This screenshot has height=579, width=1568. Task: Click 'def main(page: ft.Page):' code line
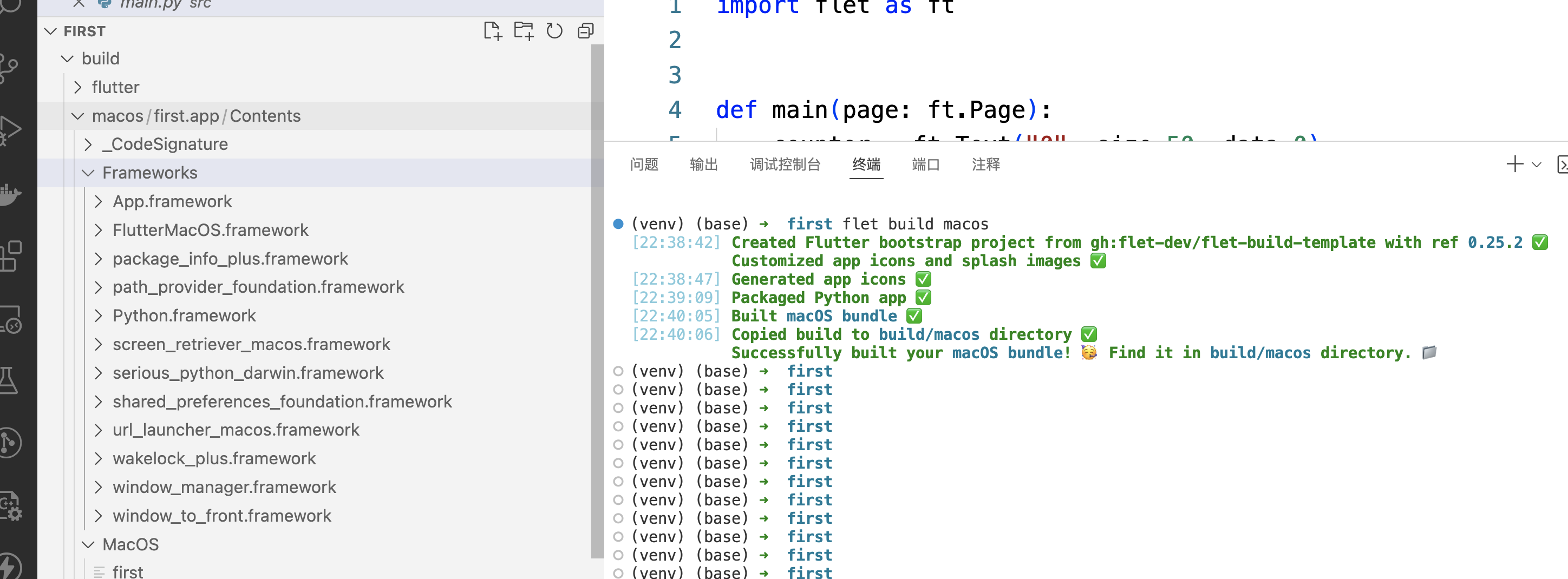(883, 110)
